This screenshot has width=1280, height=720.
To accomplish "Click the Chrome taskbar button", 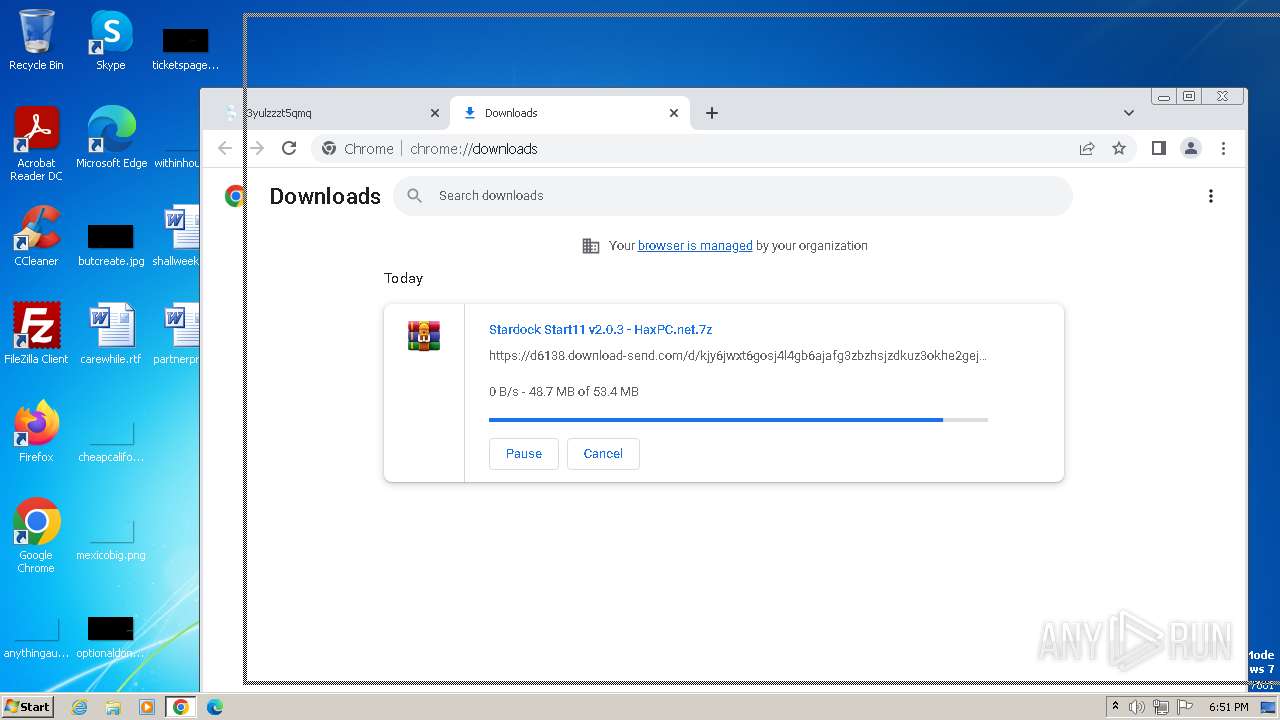I will click(181, 707).
